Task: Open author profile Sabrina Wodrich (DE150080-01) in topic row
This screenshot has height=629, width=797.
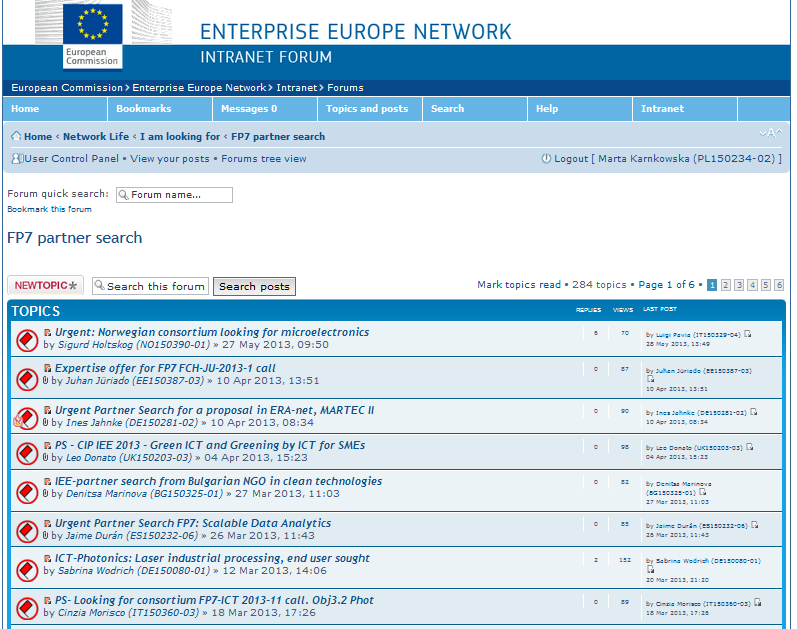Action: click(134, 571)
